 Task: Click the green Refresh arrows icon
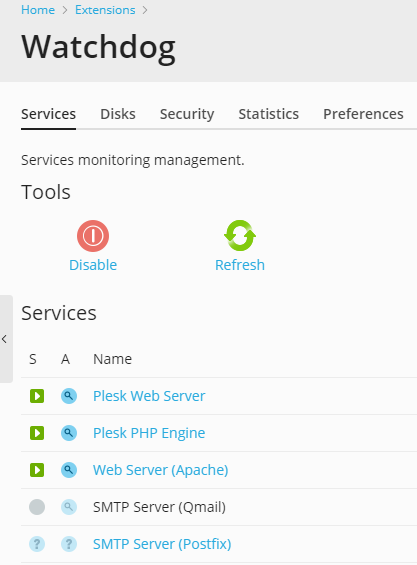(240, 236)
